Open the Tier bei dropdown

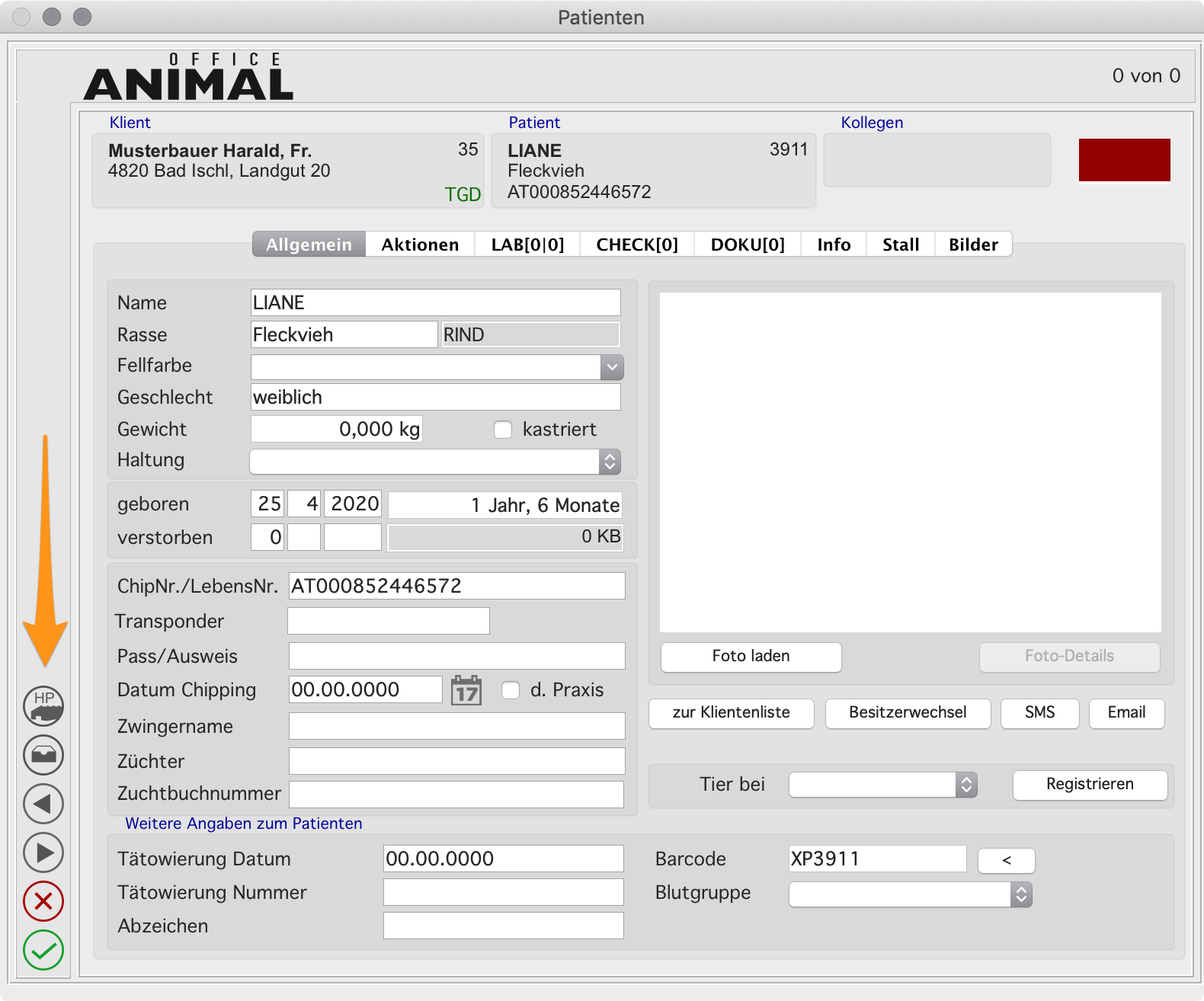coord(965,785)
